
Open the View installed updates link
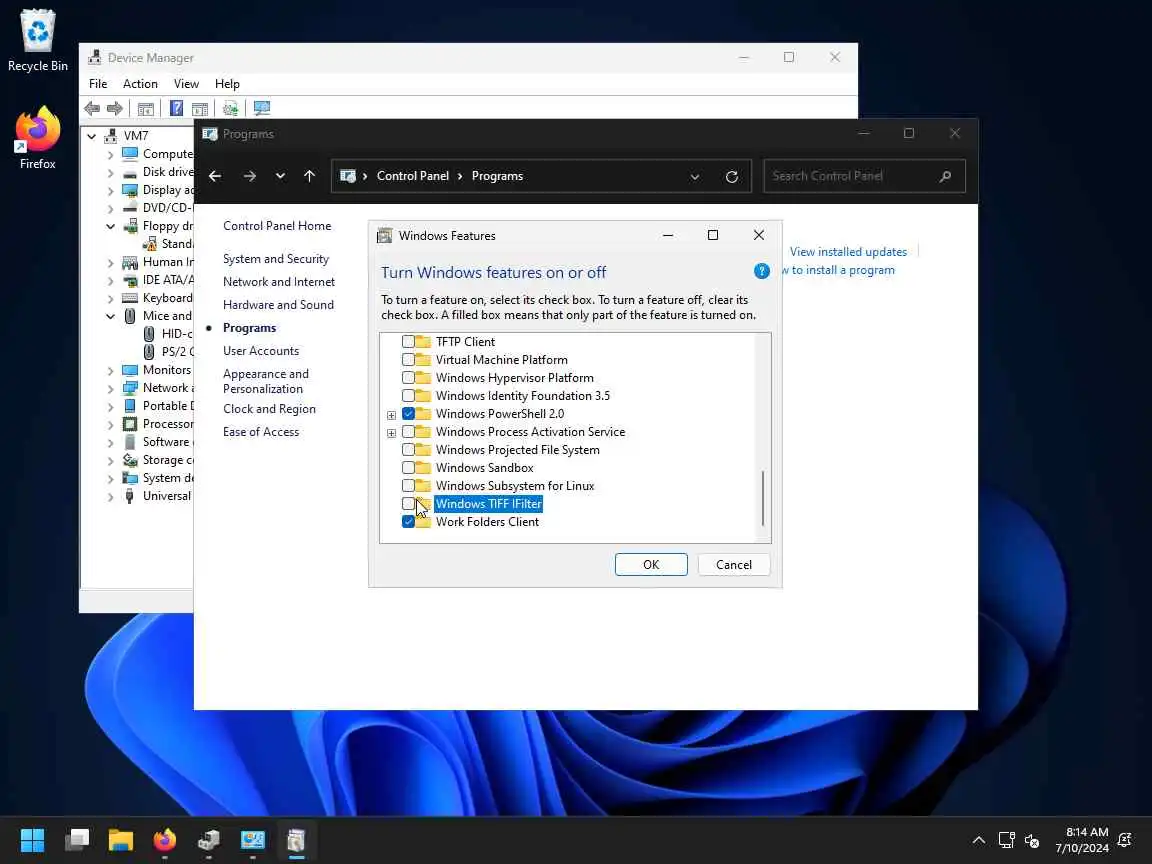pos(849,252)
